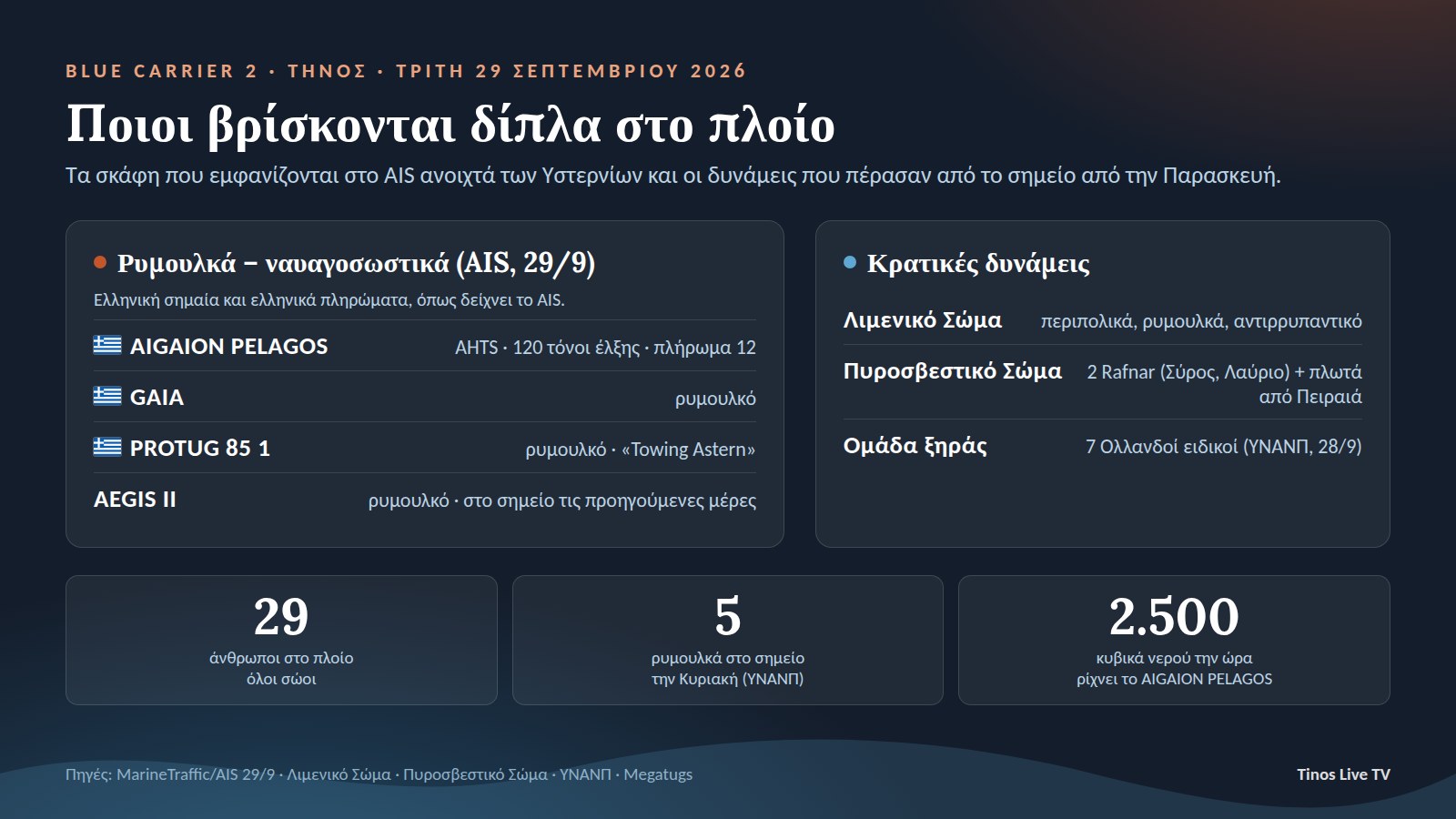Select the vessel name 'GAIA'
The image size is (1456, 819).
(x=157, y=398)
